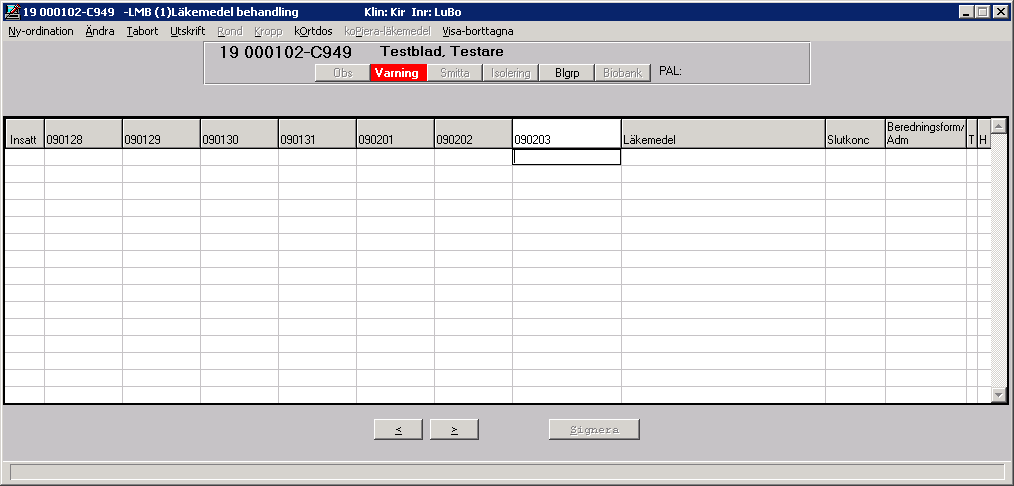Click the scrollbar up arrow of the grid

pos(999,126)
